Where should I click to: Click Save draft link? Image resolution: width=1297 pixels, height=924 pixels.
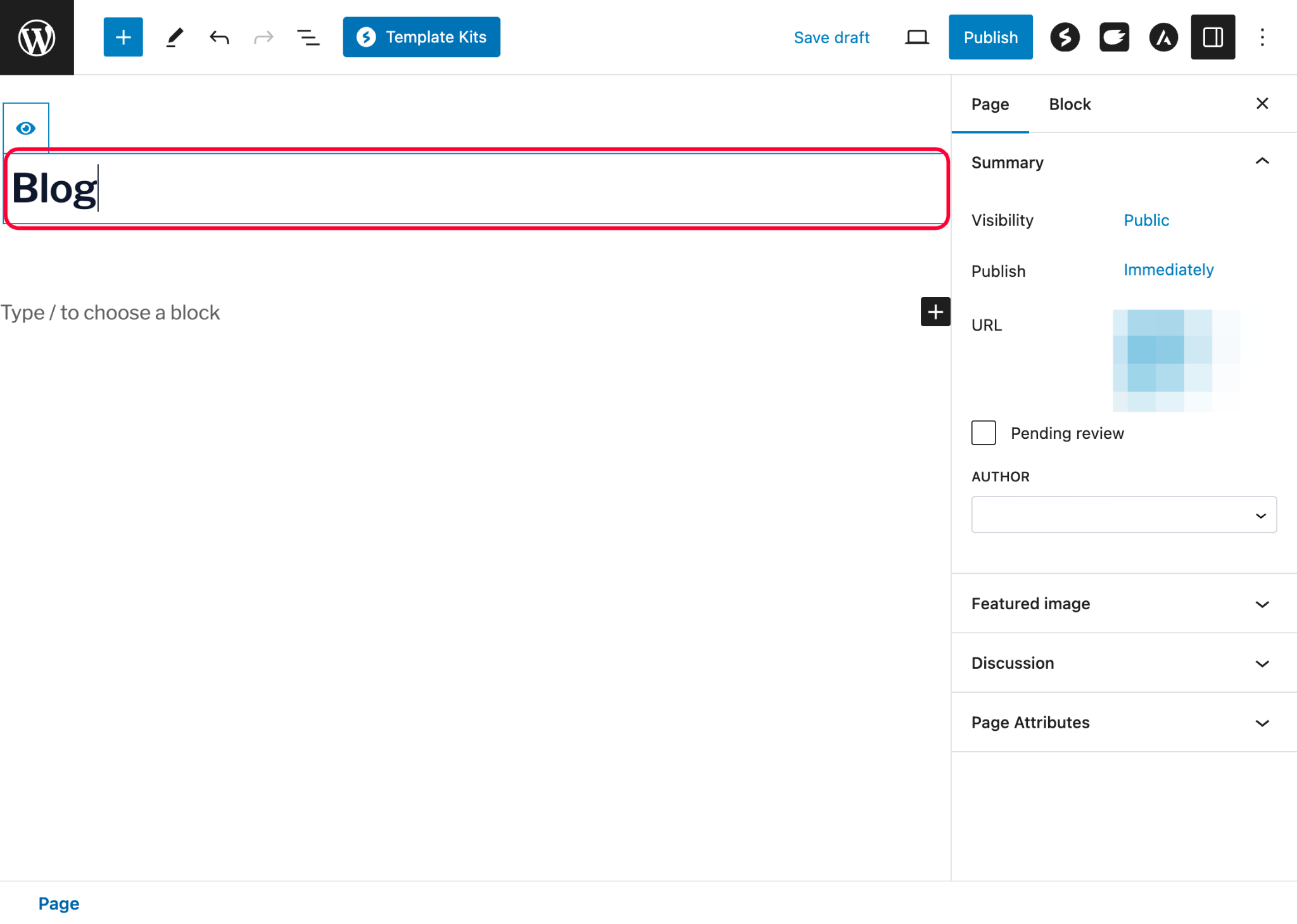[x=832, y=37]
